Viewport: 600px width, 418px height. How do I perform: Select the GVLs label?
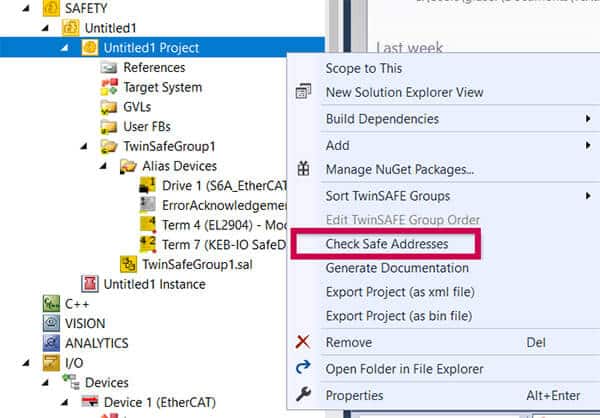coord(137,107)
